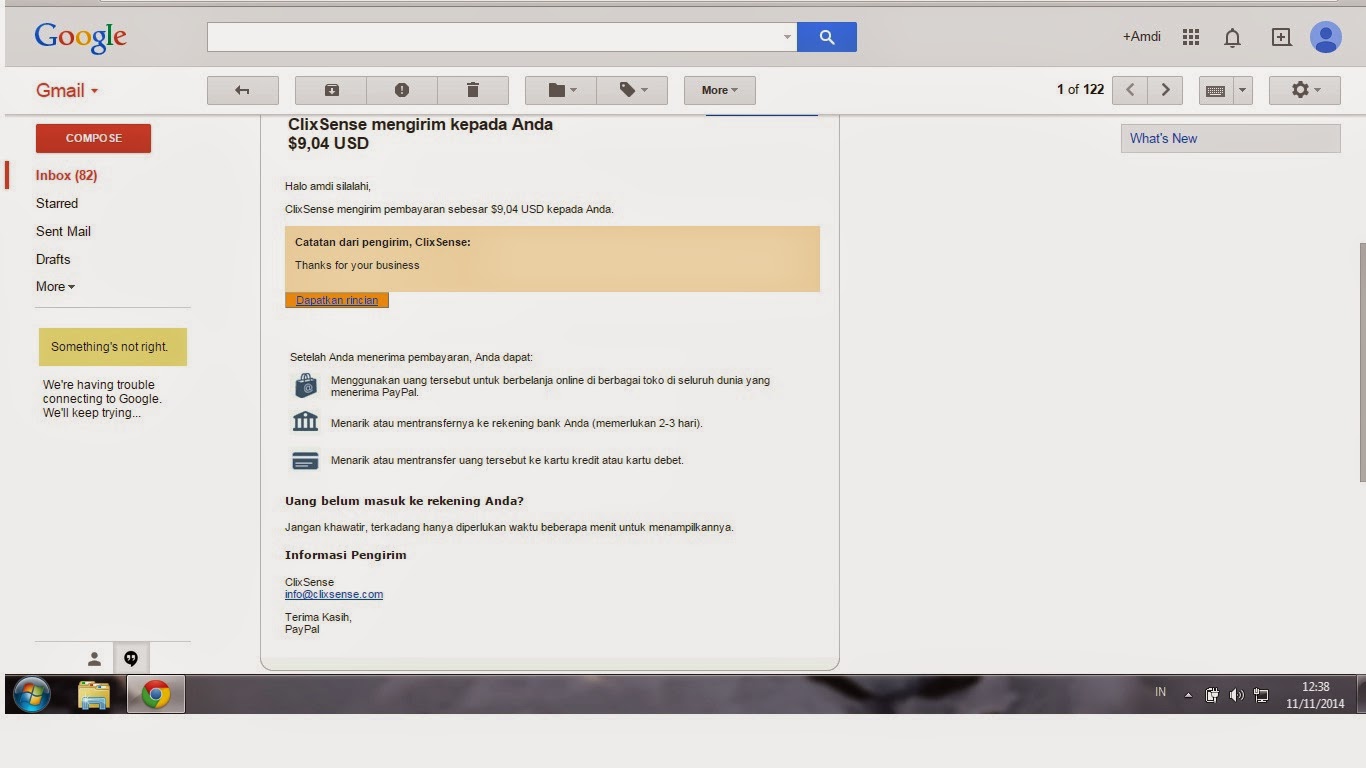This screenshot has width=1366, height=768.
Task: Show hidden tray icons arrow
Action: click(1188, 695)
